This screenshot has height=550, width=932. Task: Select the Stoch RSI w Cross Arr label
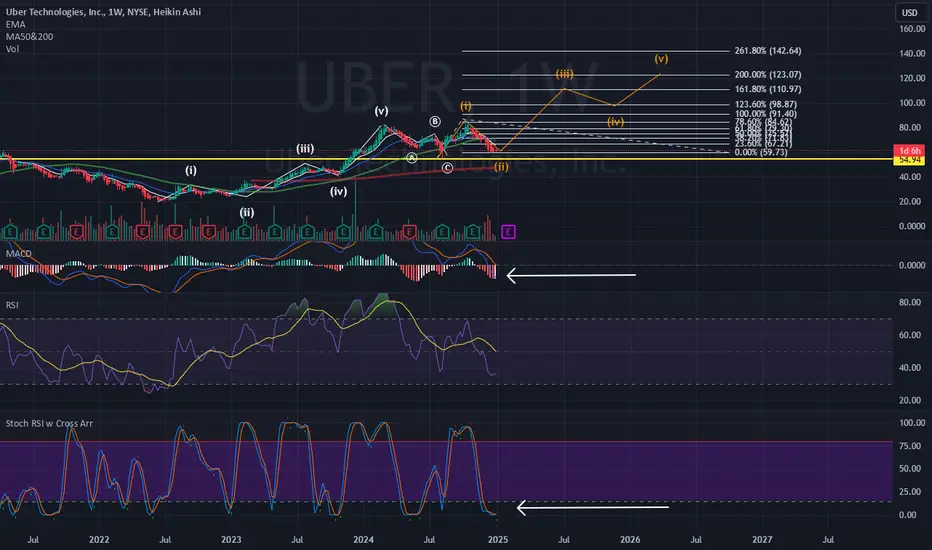point(49,423)
